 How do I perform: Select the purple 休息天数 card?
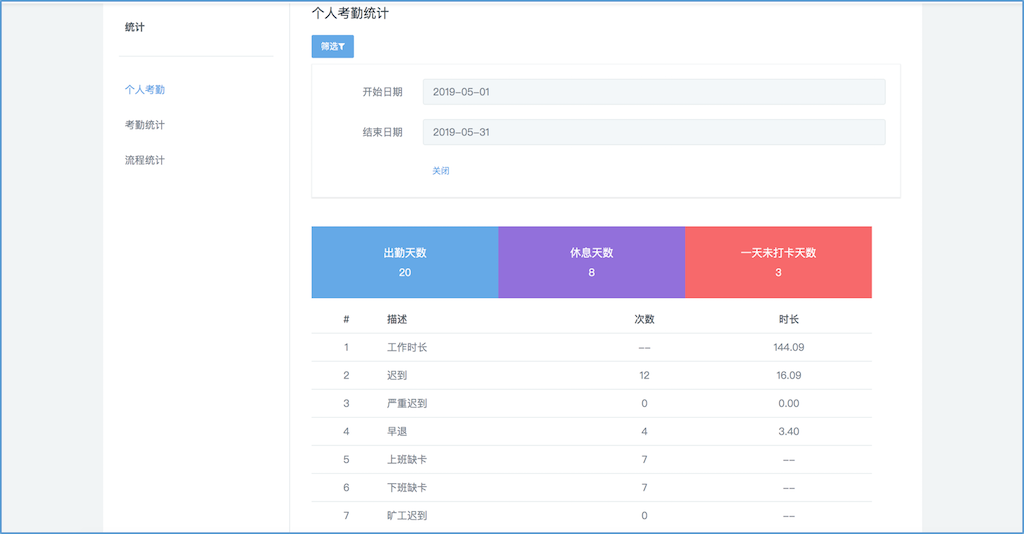592,262
